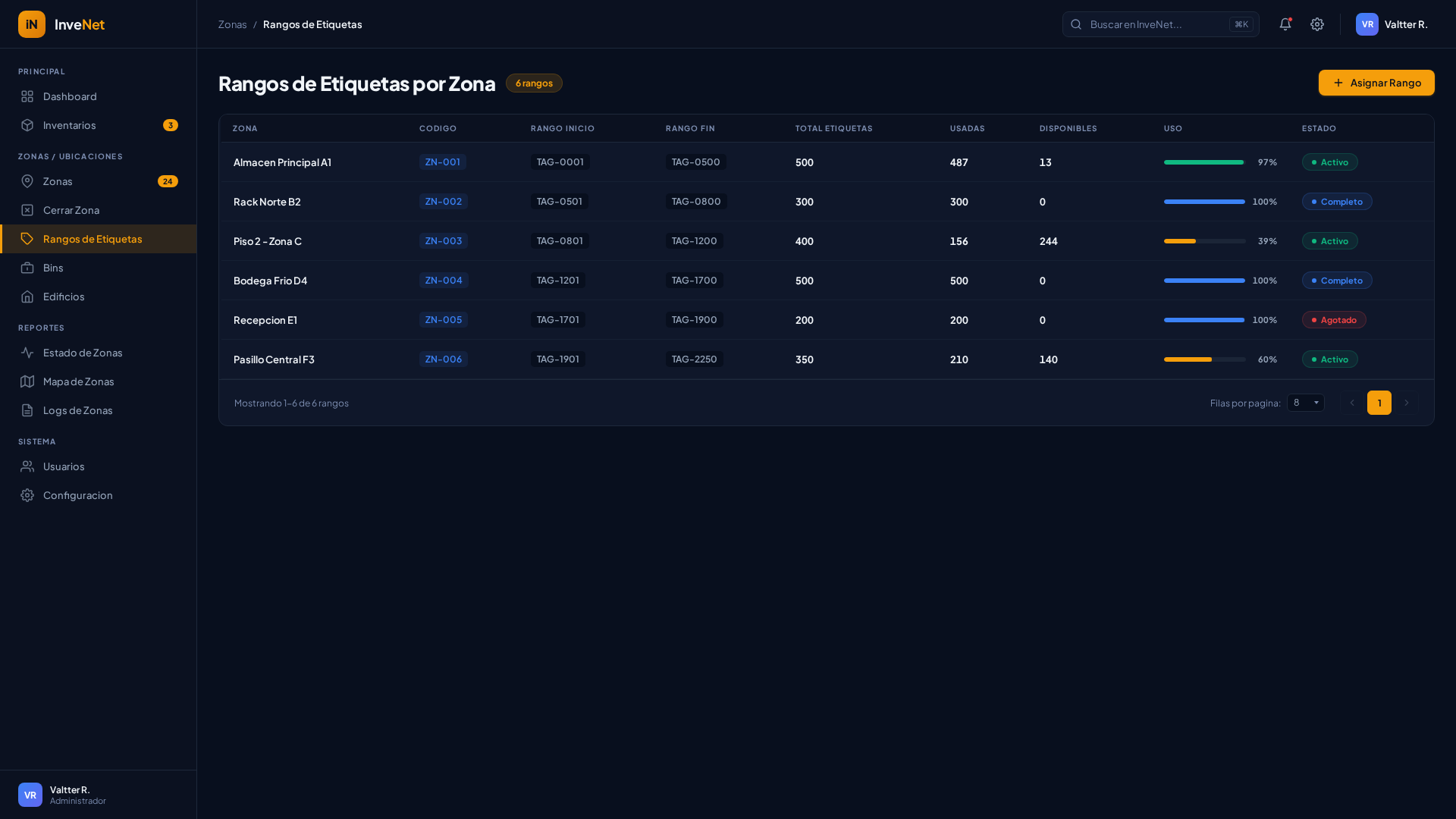Click the ZN-004 zone code tag
Image resolution: width=1456 pixels, height=819 pixels.
pos(444,281)
